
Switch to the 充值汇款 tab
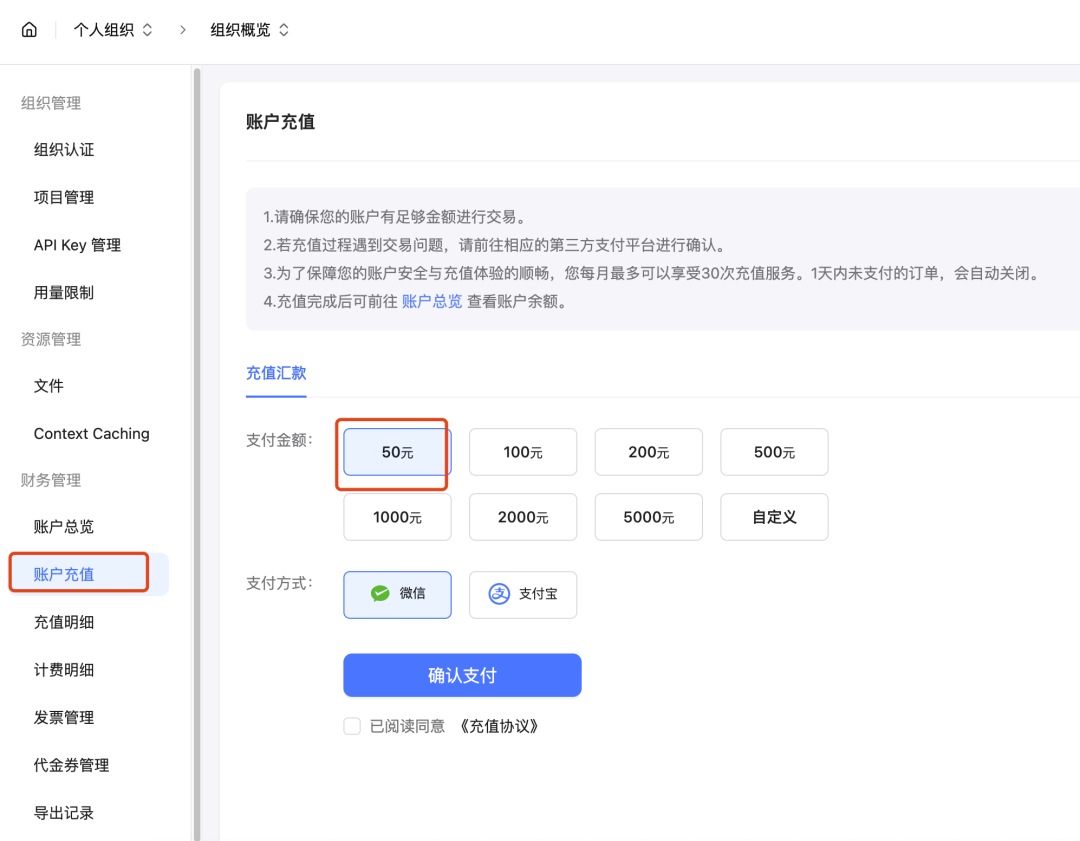(x=276, y=372)
